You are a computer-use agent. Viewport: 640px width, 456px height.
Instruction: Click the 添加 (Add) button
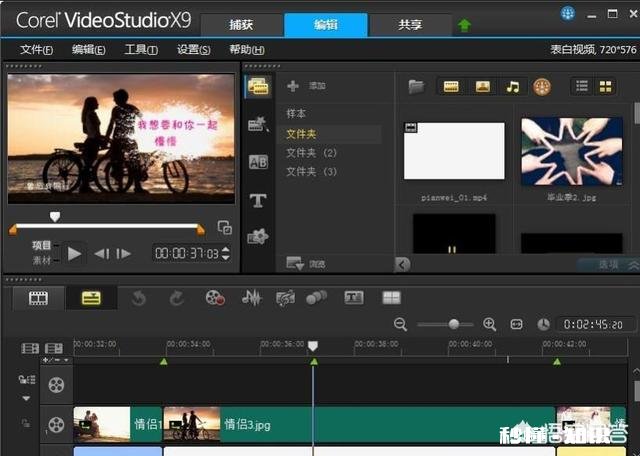coord(317,86)
